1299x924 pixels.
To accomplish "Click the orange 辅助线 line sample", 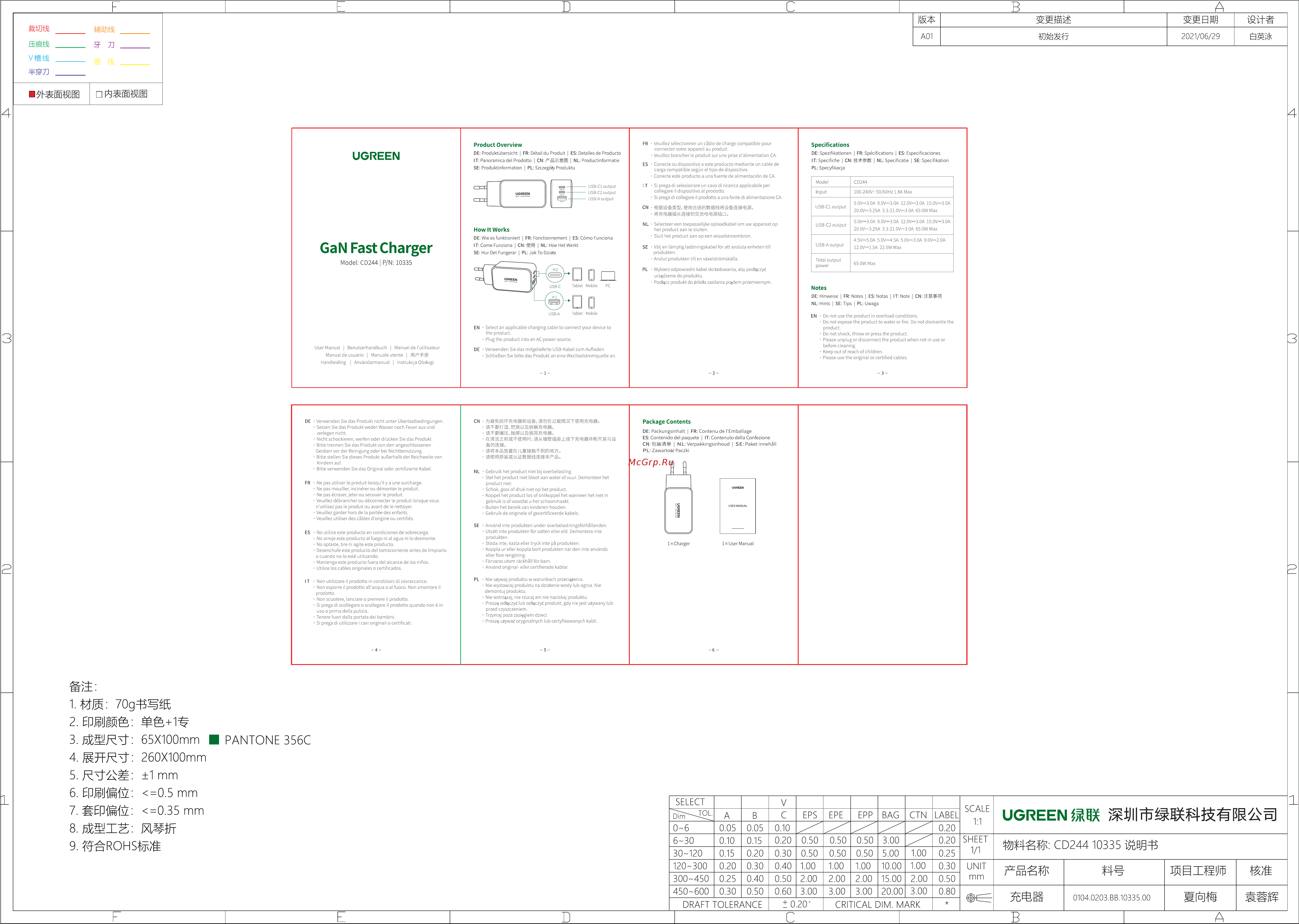I will coord(135,34).
